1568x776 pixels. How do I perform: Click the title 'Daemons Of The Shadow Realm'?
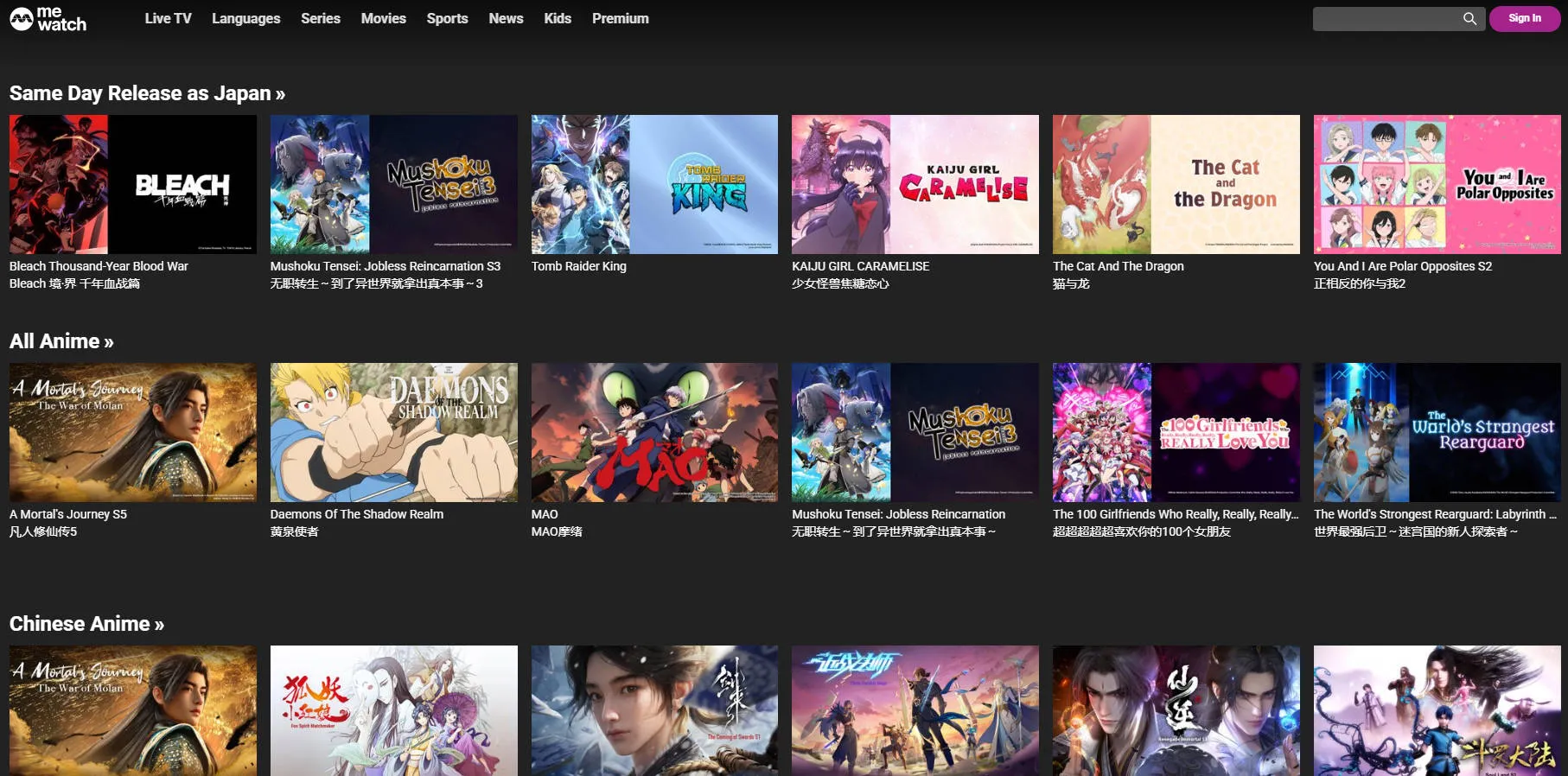(x=357, y=514)
